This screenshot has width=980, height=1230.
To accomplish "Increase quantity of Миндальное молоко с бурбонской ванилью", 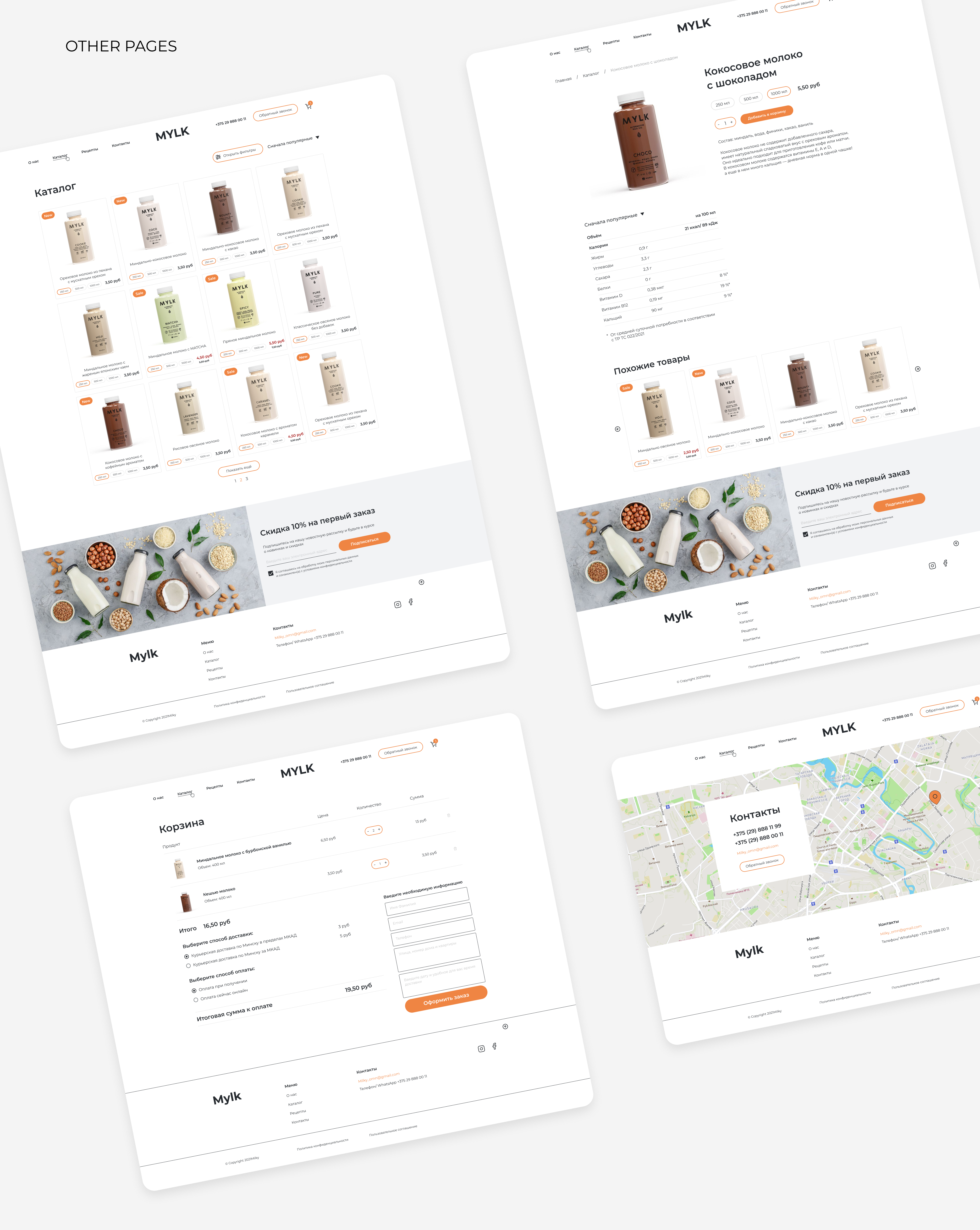I will (379, 829).
